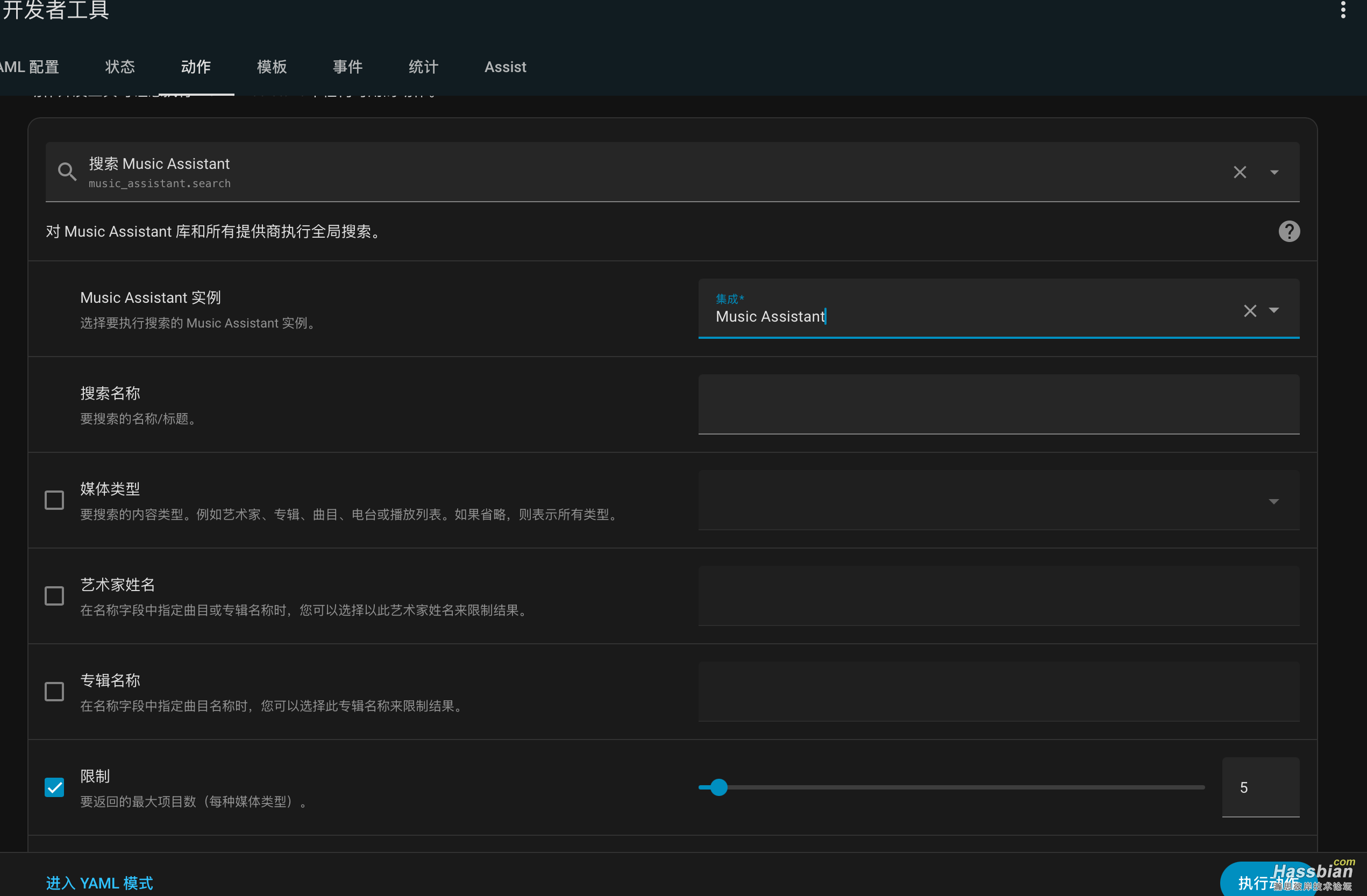Switch to the 状态 tab
This screenshot has height=896, width=1367.
pyautogui.click(x=120, y=67)
